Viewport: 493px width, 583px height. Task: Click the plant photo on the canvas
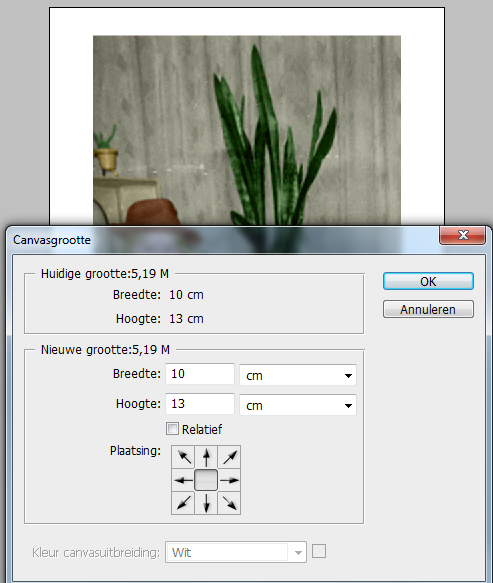tap(247, 130)
